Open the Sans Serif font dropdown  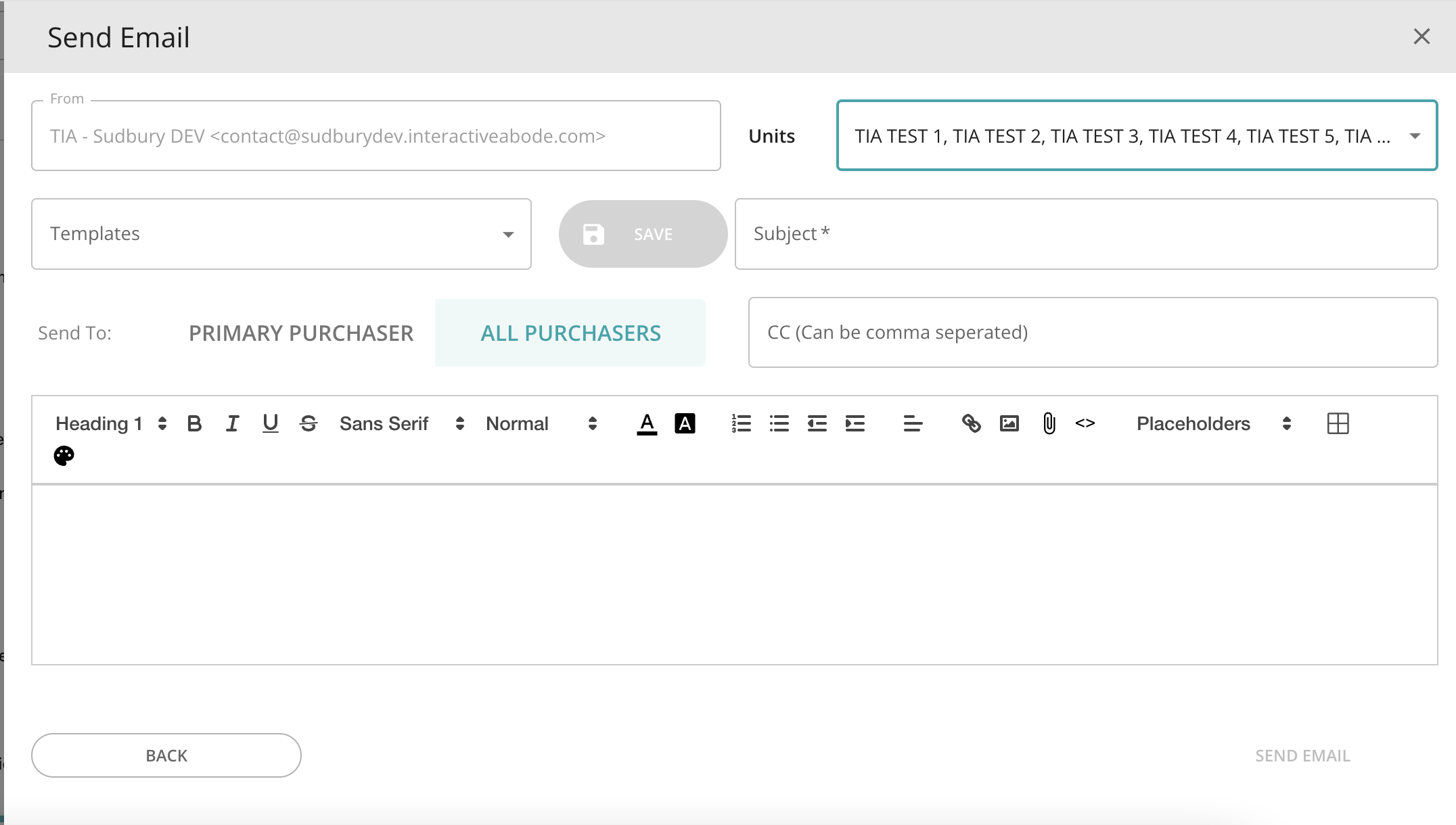tap(402, 424)
